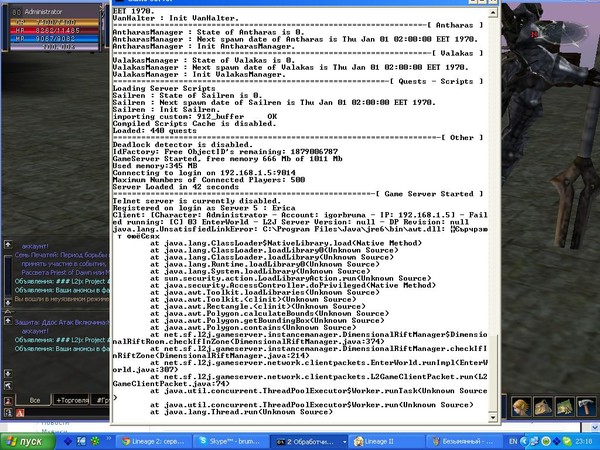Click the Administrator MP bar
Image resolution: width=600 pixels, height=450 pixels.
tap(54, 39)
